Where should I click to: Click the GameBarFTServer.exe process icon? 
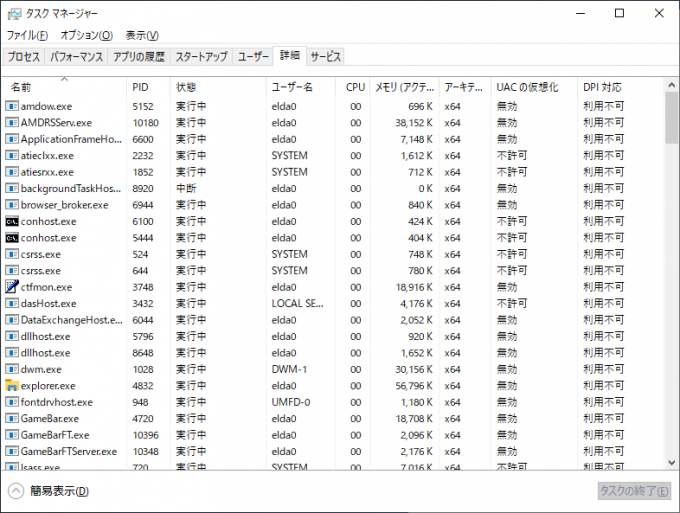(x=12, y=452)
